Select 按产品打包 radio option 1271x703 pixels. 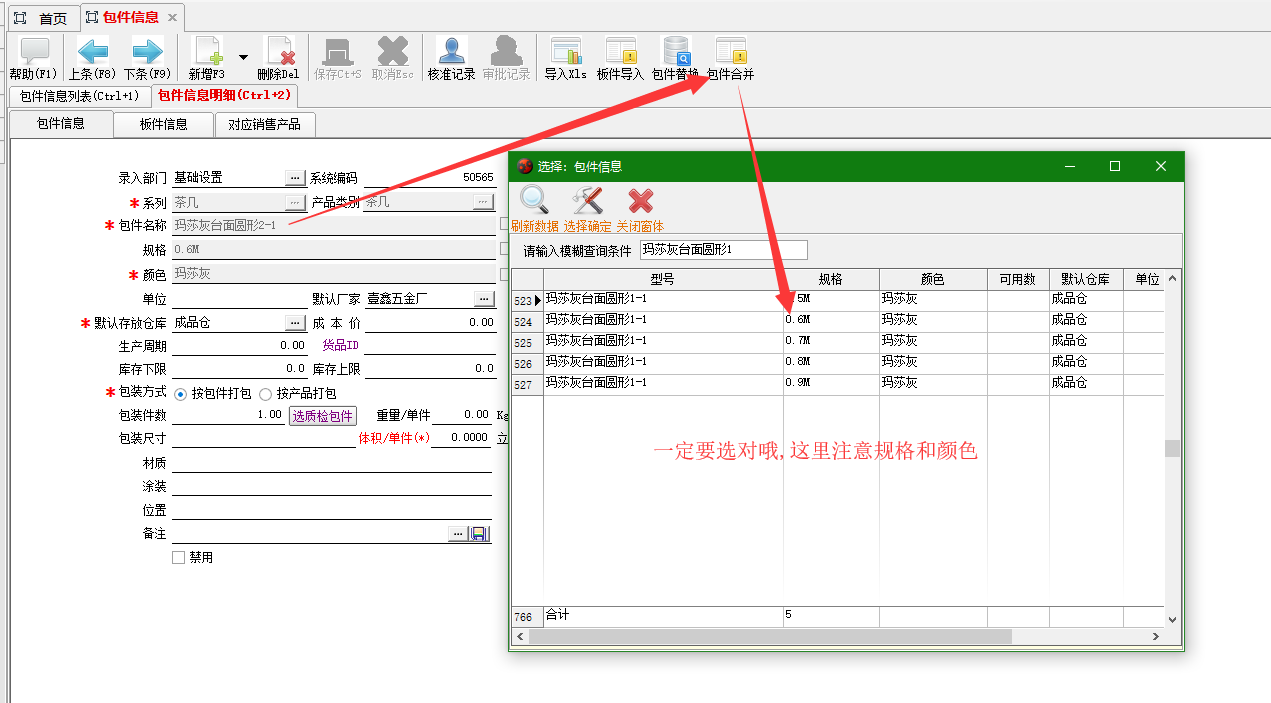[x=265, y=394]
